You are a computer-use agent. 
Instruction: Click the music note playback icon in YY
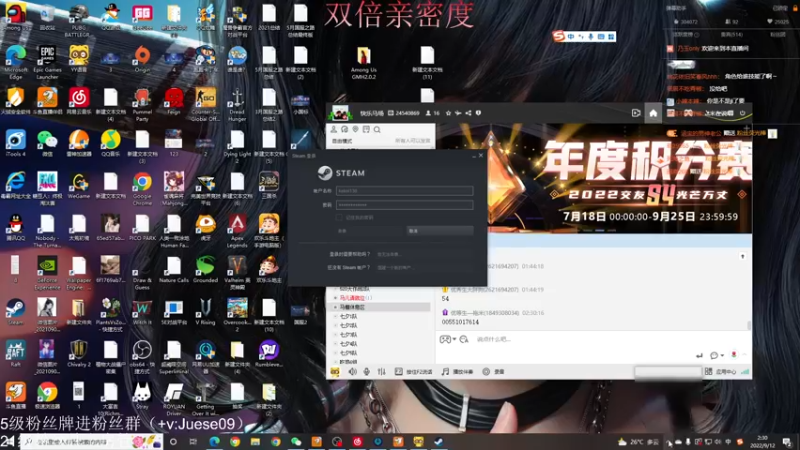point(445,372)
